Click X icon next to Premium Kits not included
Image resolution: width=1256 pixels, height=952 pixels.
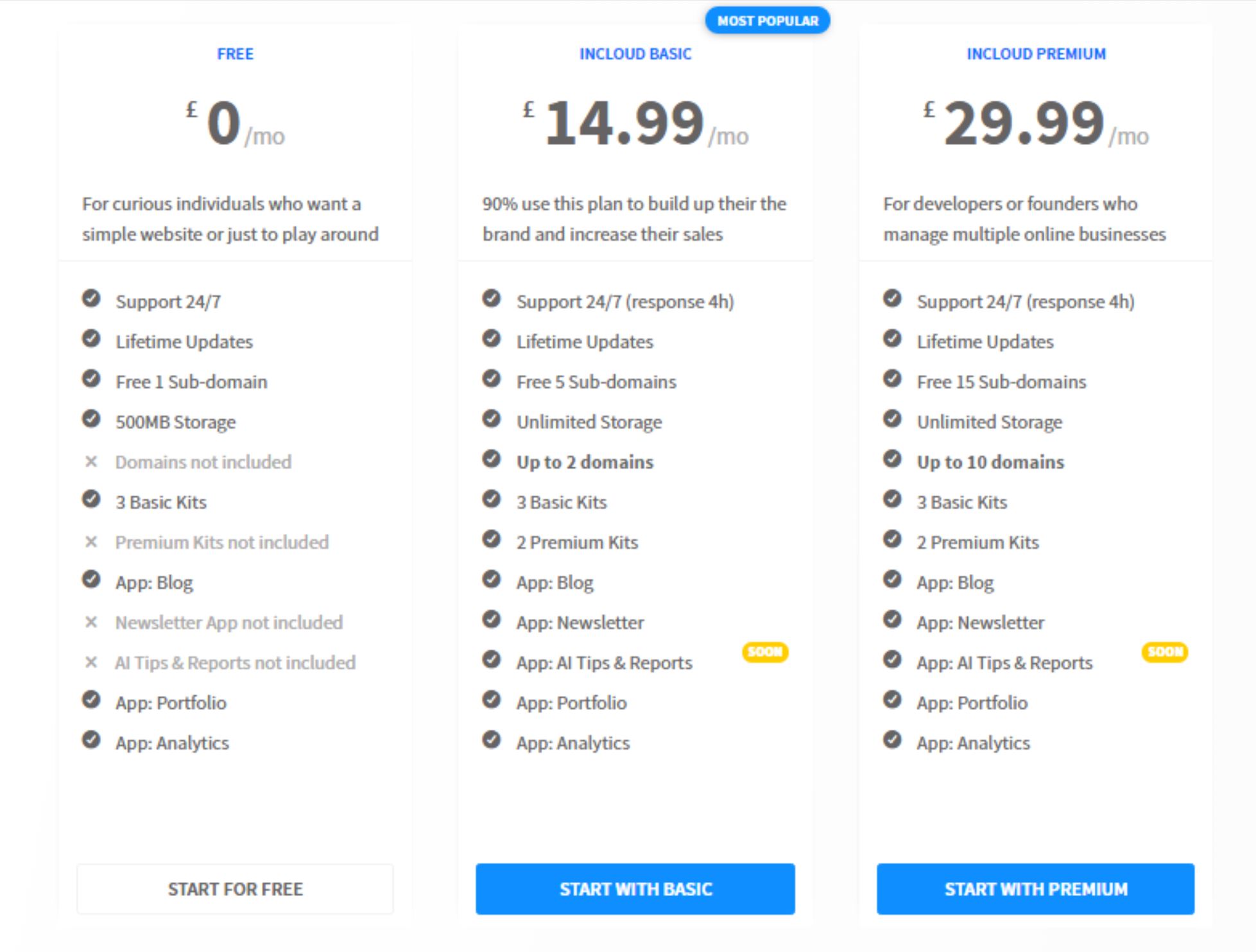[x=91, y=542]
